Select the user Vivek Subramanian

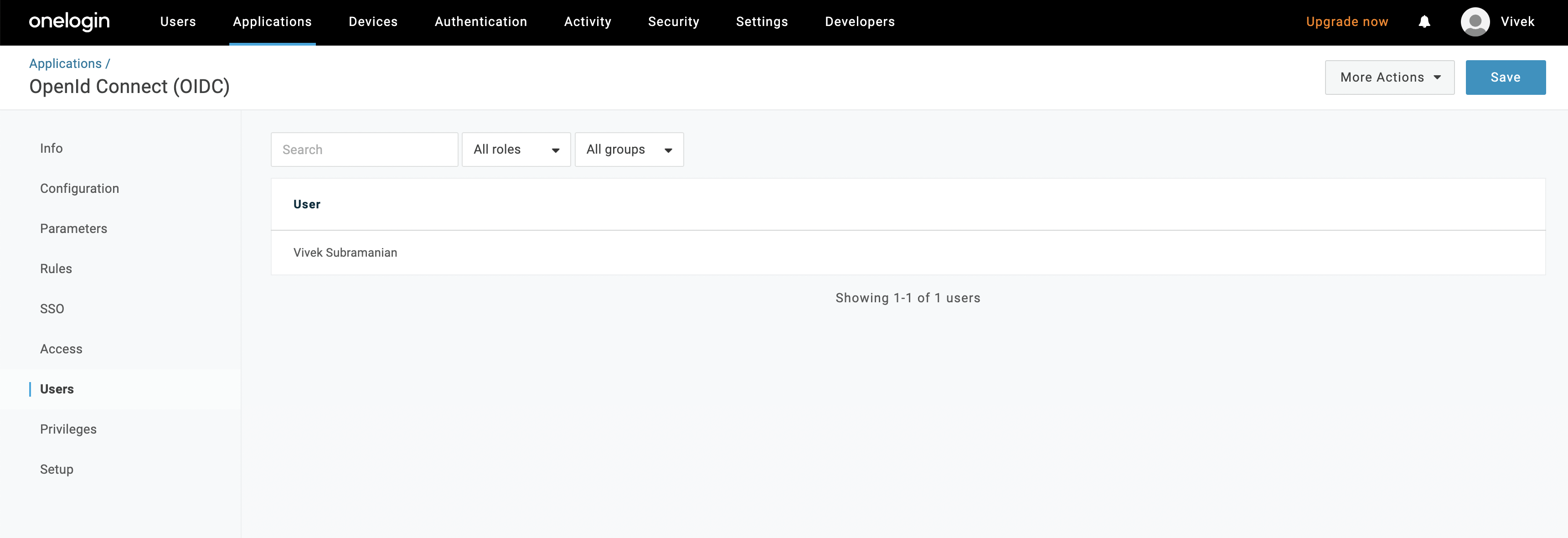(x=345, y=252)
